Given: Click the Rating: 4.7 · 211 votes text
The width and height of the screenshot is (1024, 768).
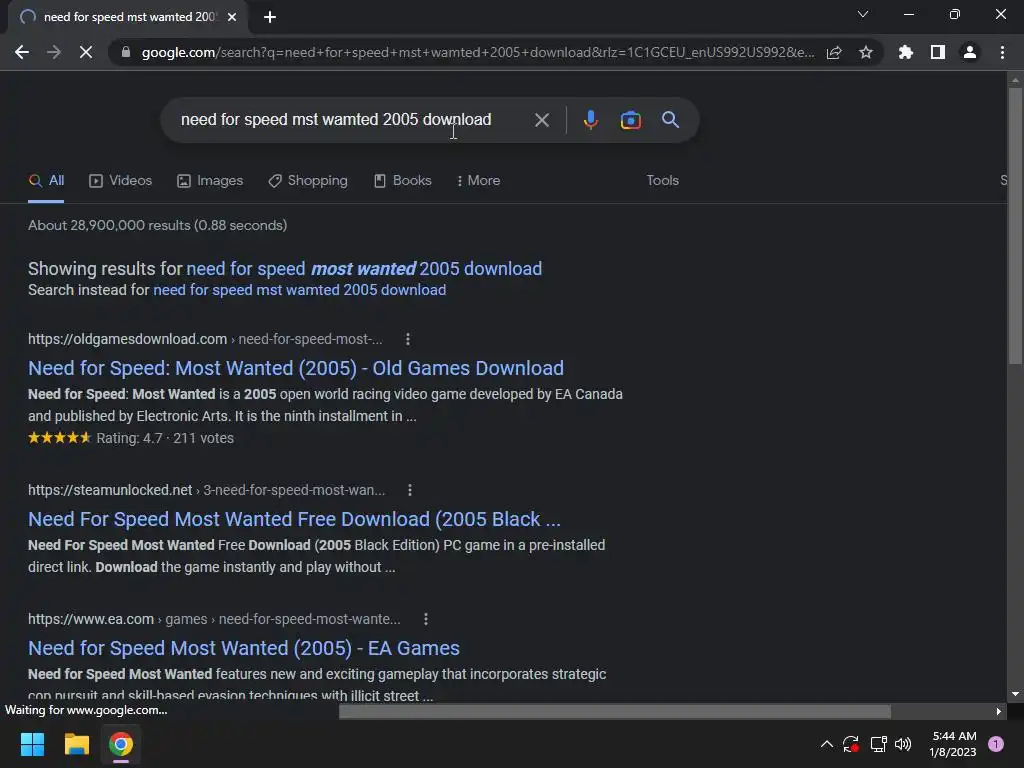Looking at the screenshot, I should click(165, 438).
